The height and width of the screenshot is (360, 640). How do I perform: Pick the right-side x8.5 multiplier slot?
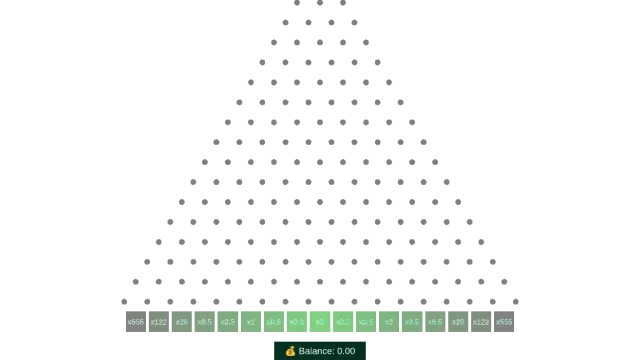435,322
